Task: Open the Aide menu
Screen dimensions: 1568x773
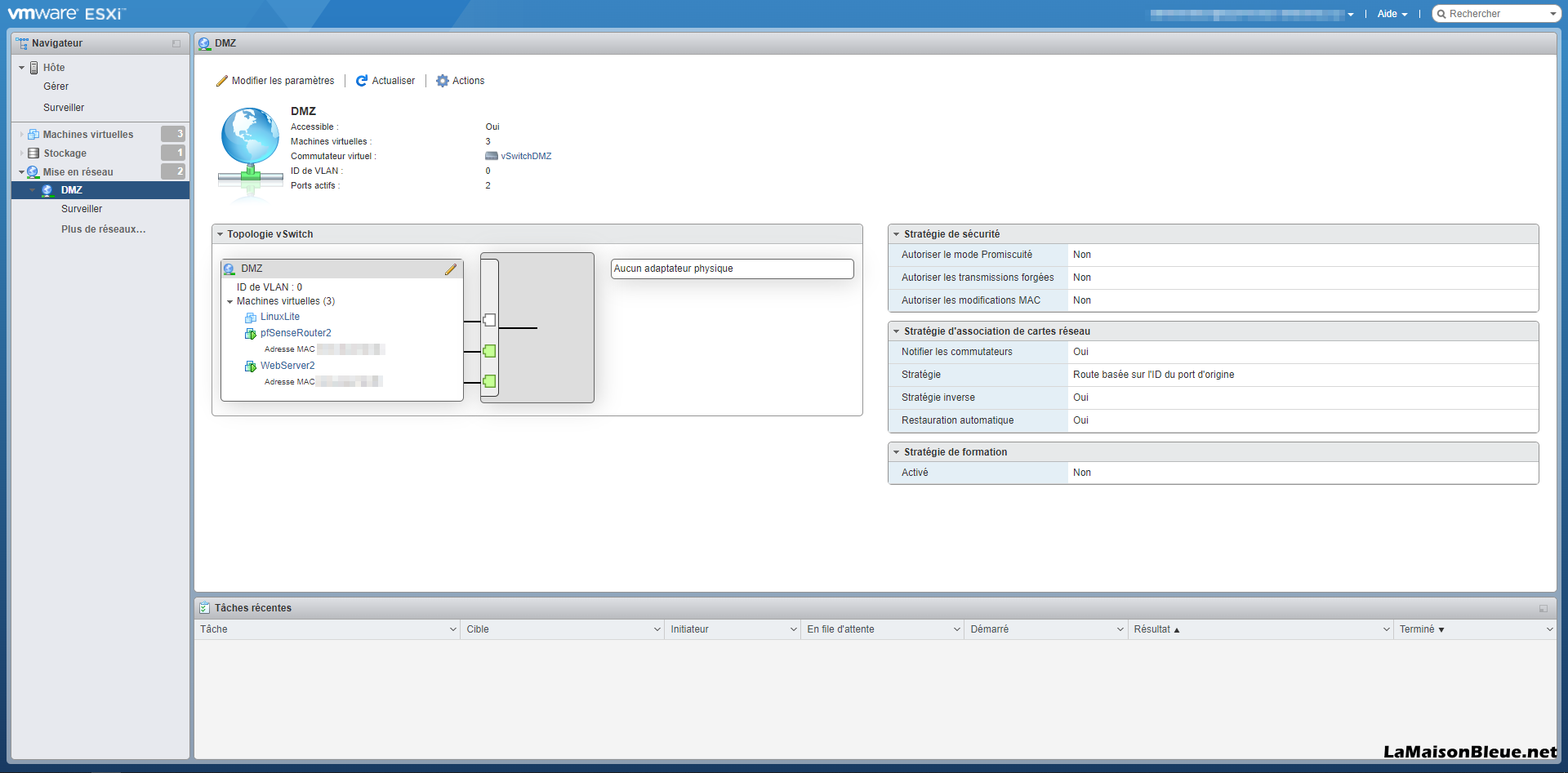Action: click(1392, 14)
